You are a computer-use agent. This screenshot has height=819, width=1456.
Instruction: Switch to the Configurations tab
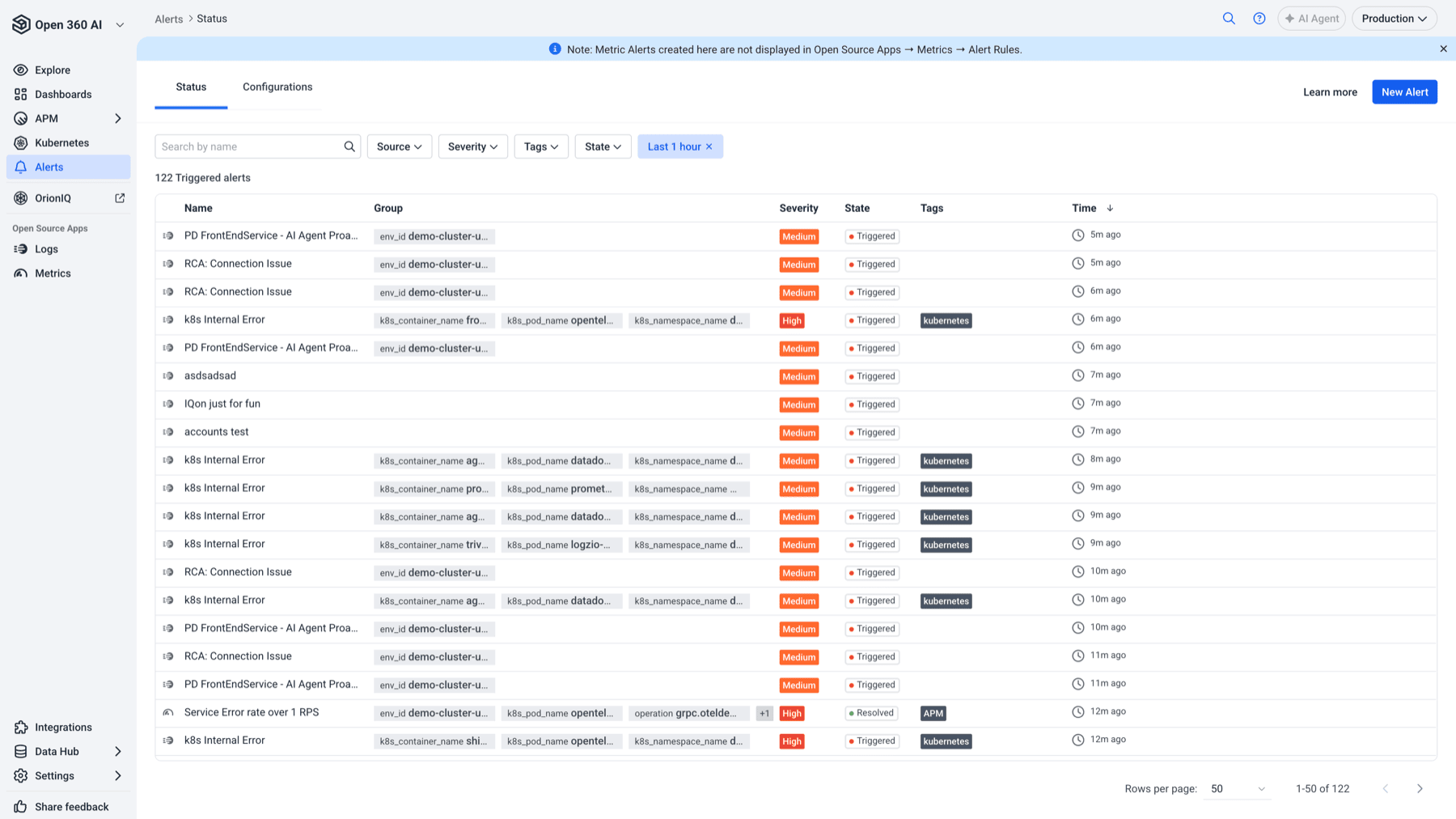tap(277, 87)
